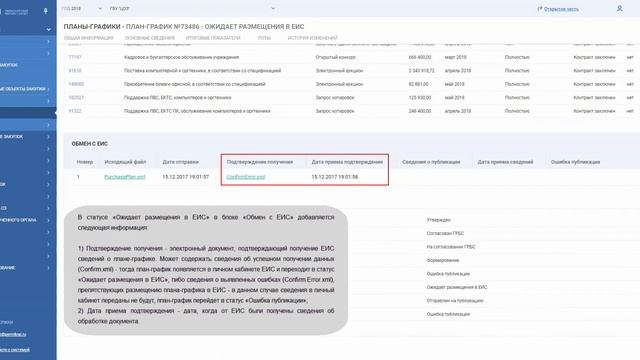Switch to the ИТОГОВЫЕ ПОКАЗАТЕЛИ tab
Image resolution: width=640 pixels, height=360 pixels.
point(213,38)
